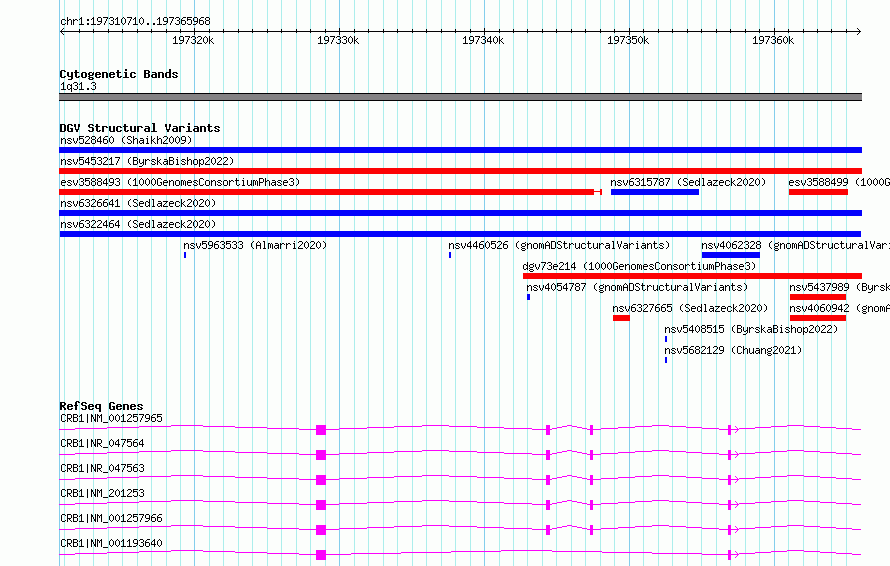The image size is (890, 566).
Task: Click the dgv73e214 red variant bar
Action: pyautogui.click(x=692, y=276)
